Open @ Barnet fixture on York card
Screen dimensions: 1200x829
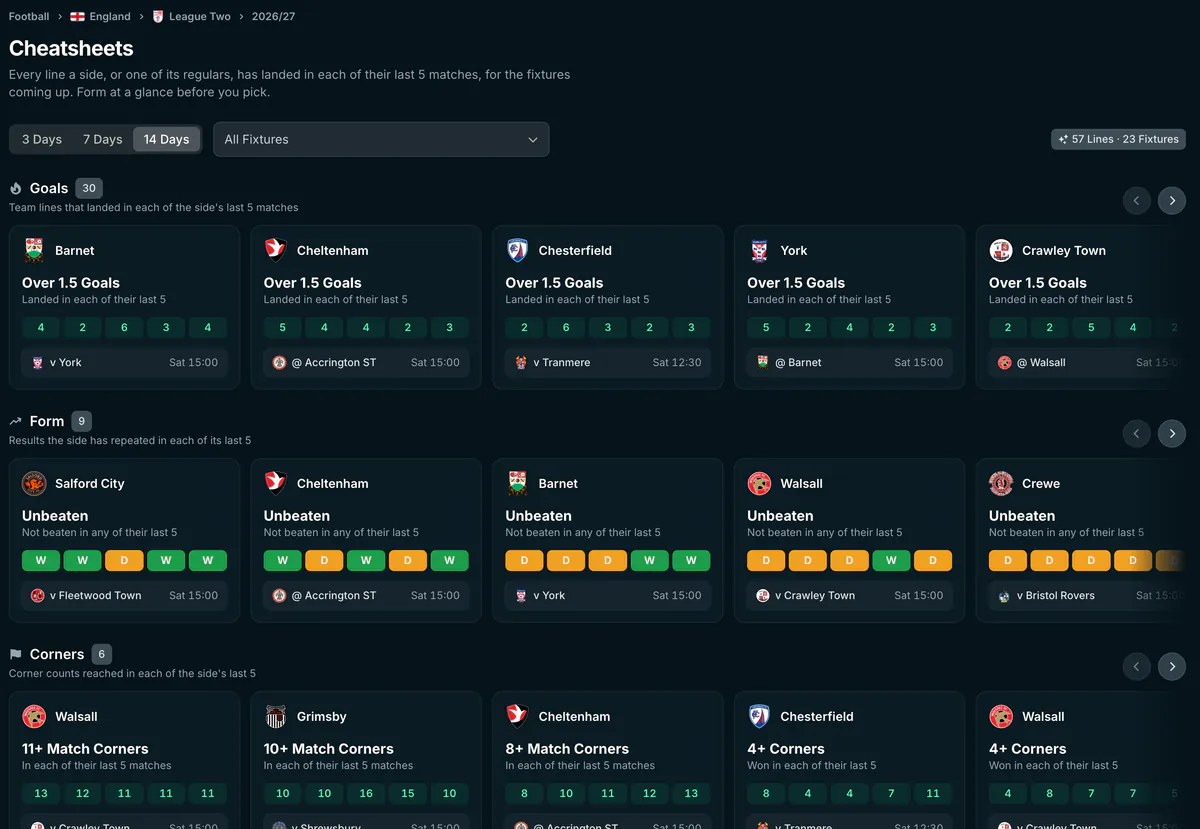(850, 362)
